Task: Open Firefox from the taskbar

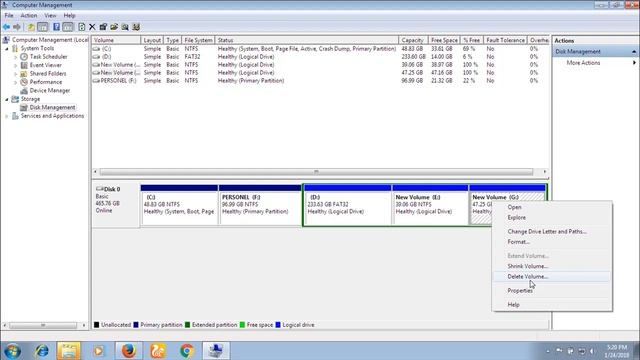Action: [x=129, y=351]
